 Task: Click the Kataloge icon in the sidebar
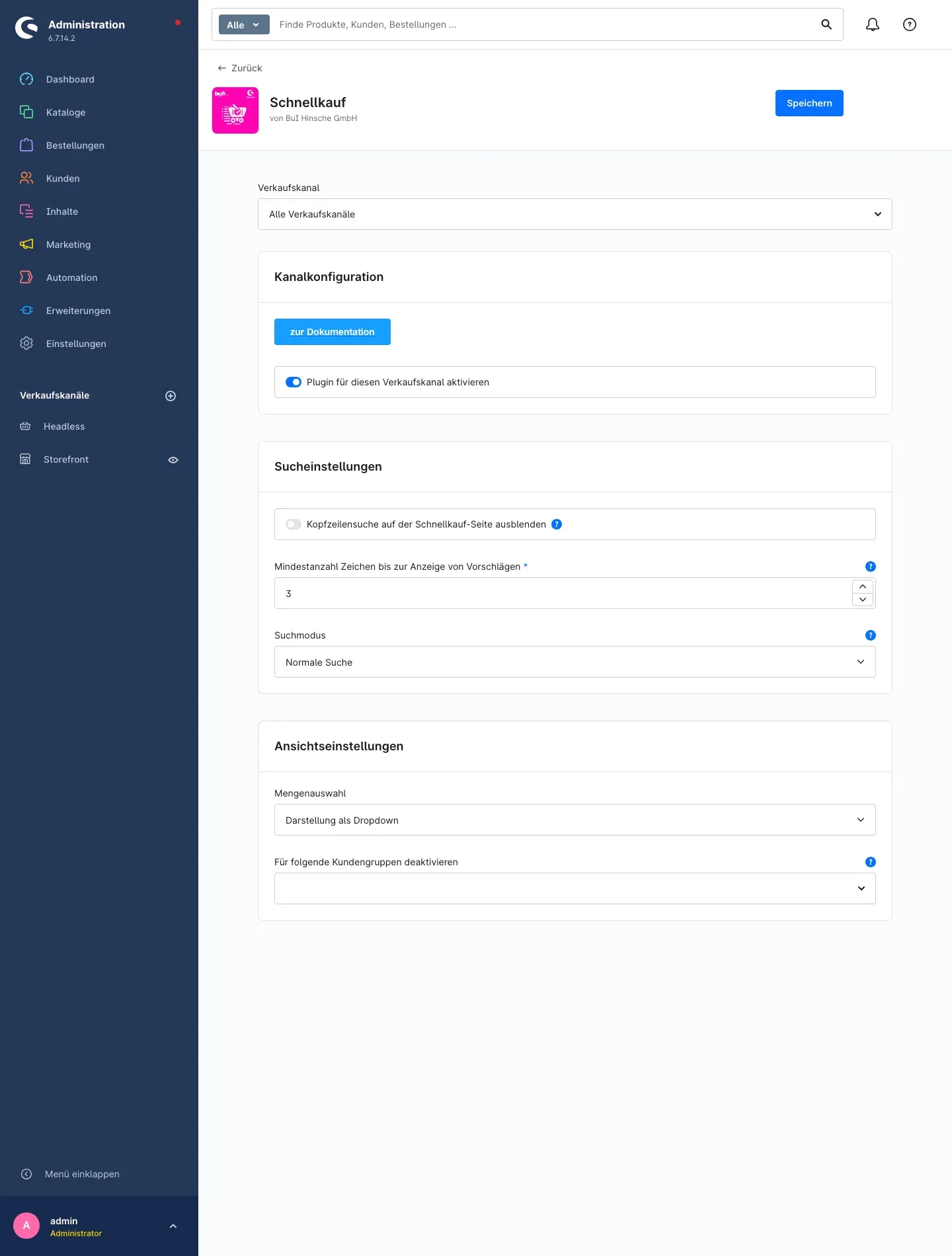pos(26,112)
